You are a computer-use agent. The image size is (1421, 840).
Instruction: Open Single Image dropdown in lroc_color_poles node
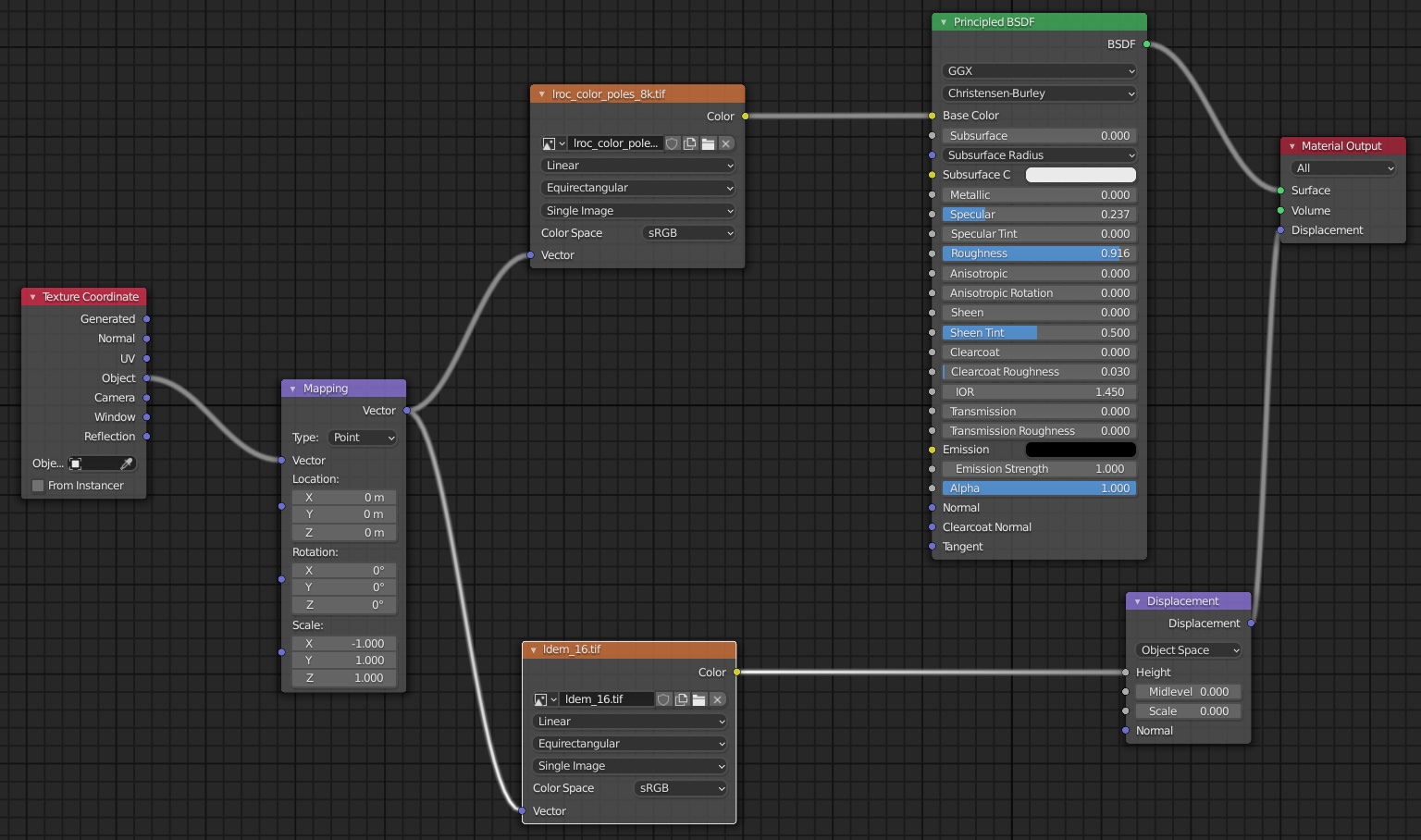pyautogui.click(x=637, y=211)
